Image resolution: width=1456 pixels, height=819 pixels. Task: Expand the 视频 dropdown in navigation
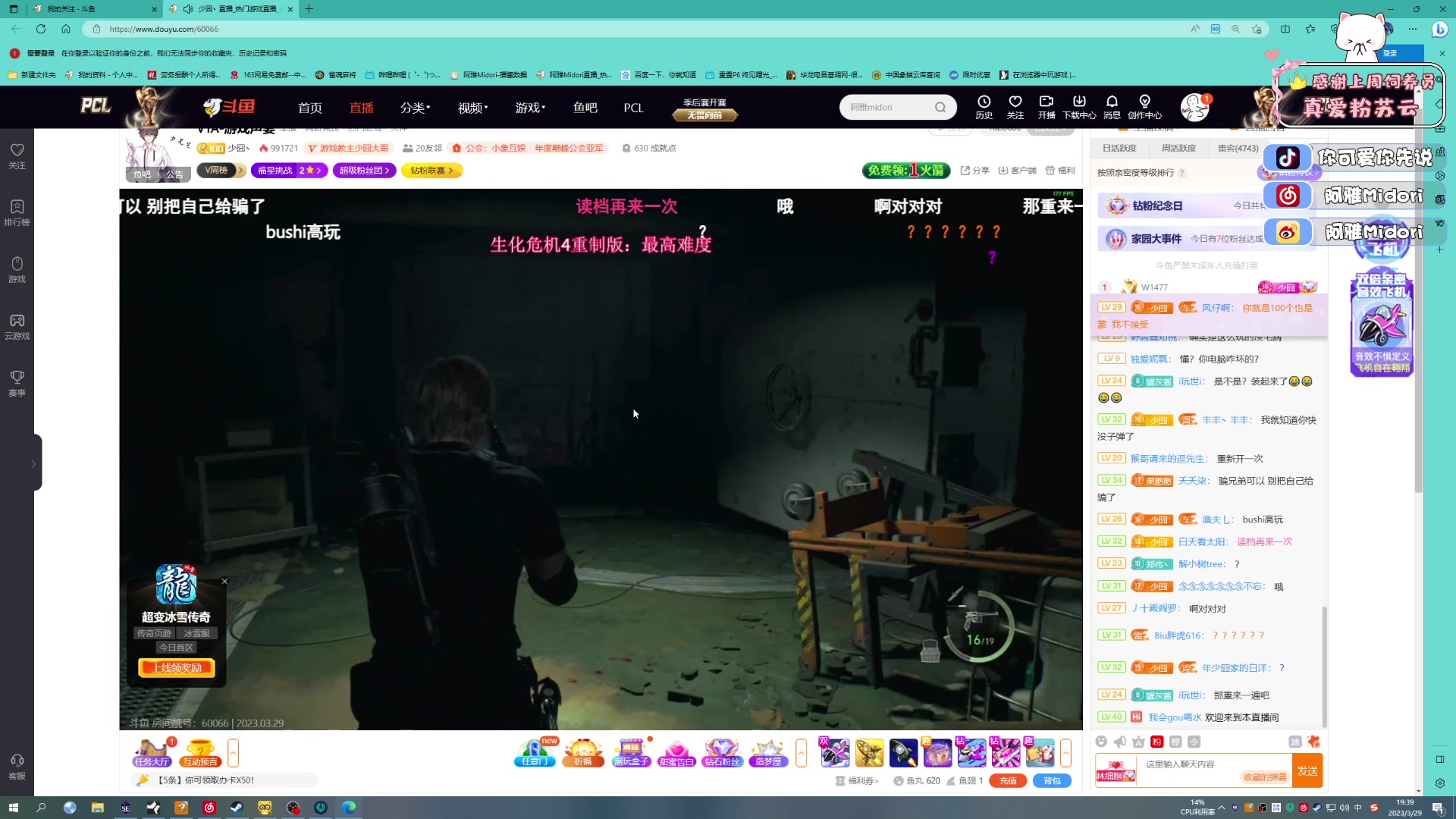pos(472,108)
